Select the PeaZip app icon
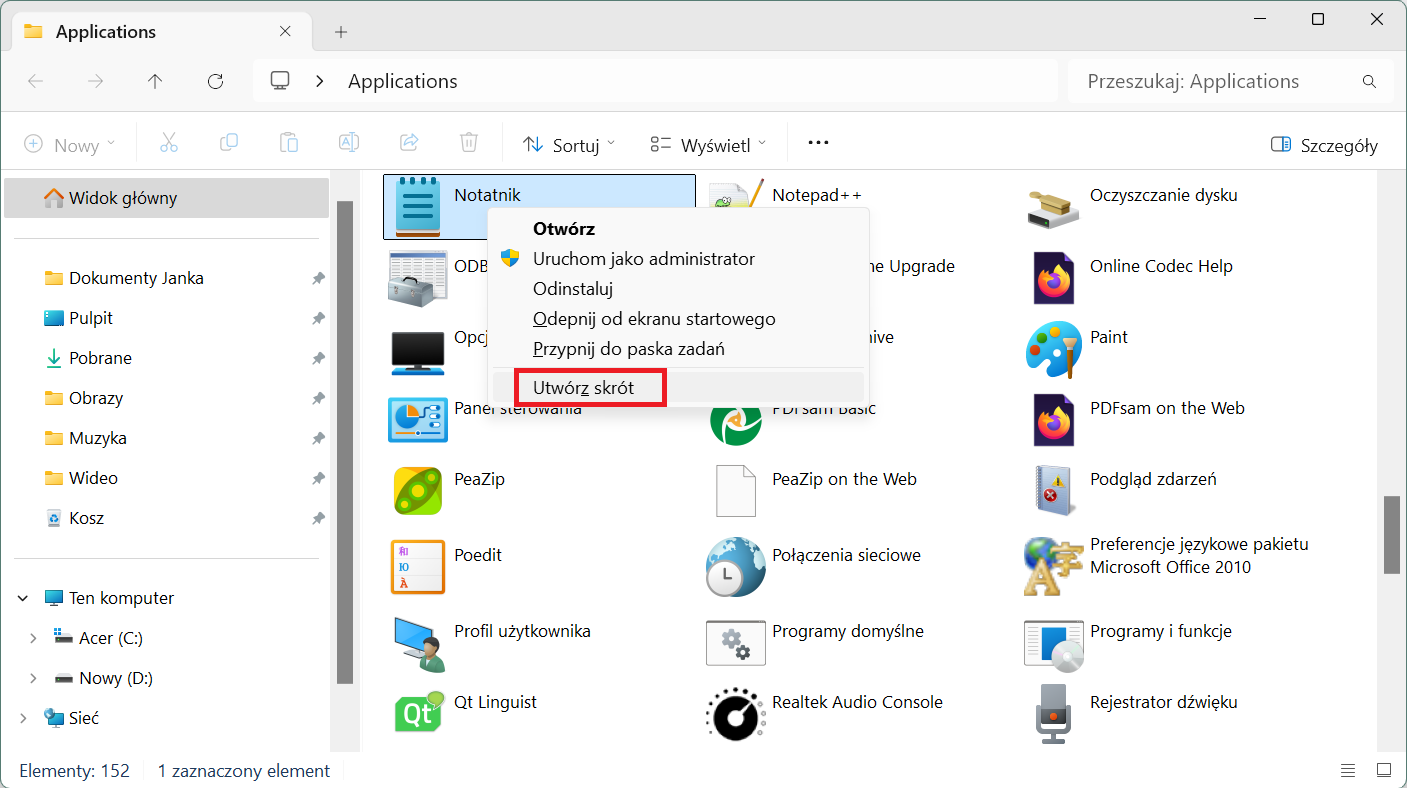The width and height of the screenshot is (1407, 788). (x=417, y=491)
